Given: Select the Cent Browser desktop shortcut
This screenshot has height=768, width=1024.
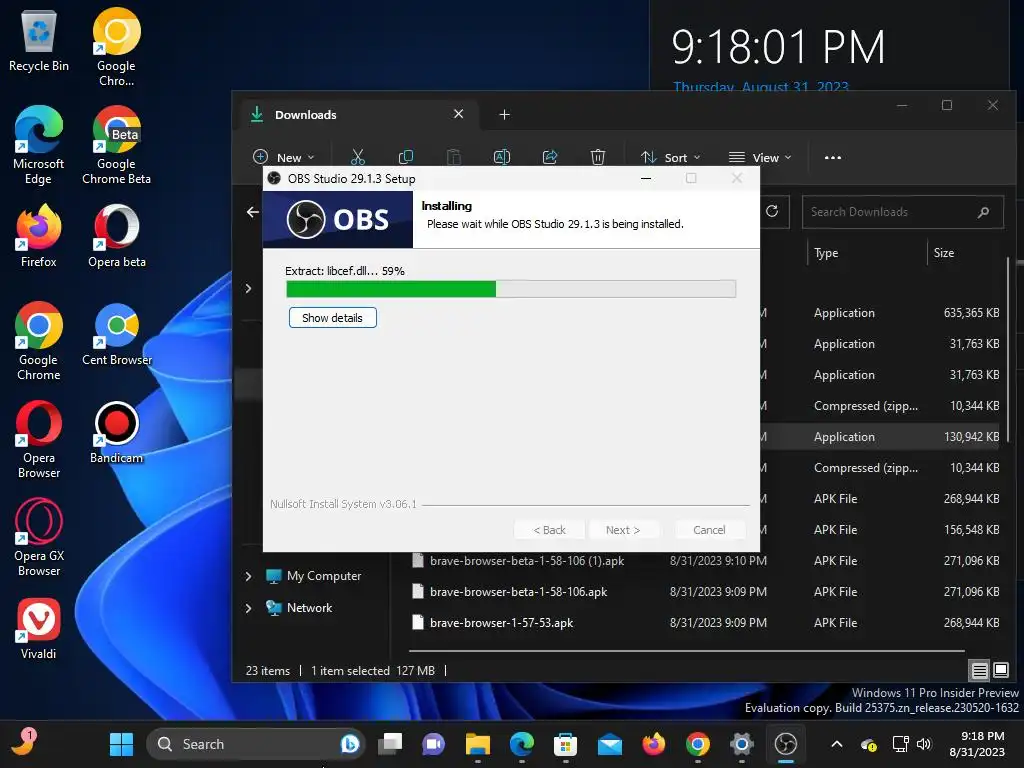Looking at the screenshot, I should 116,334.
